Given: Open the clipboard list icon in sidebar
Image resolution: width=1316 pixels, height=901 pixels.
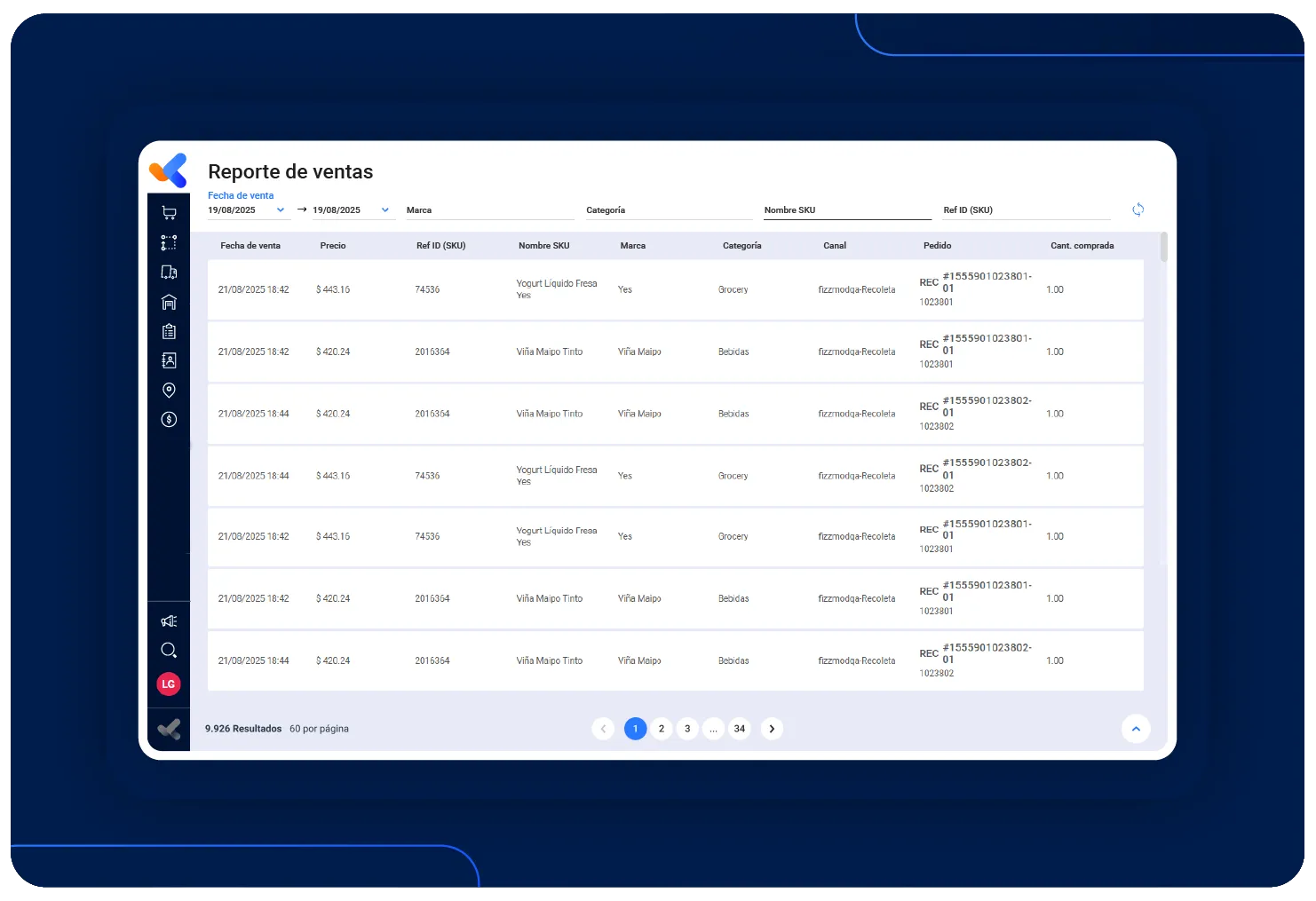Looking at the screenshot, I should point(169,331).
